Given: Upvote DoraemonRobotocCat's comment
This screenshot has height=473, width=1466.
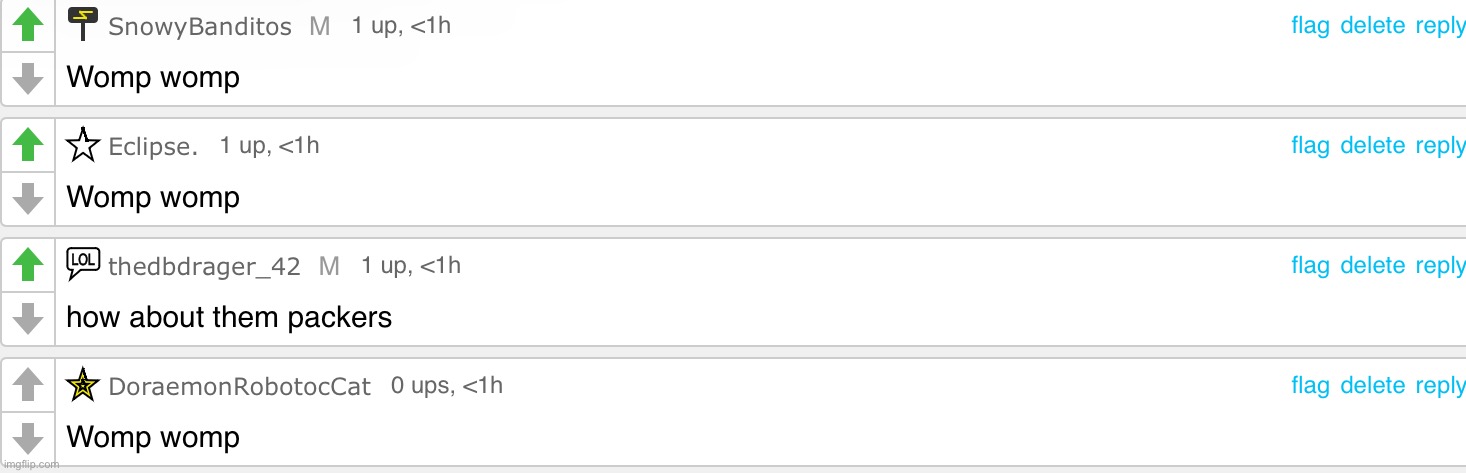Looking at the screenshot, I should click(x=28, y=386).
